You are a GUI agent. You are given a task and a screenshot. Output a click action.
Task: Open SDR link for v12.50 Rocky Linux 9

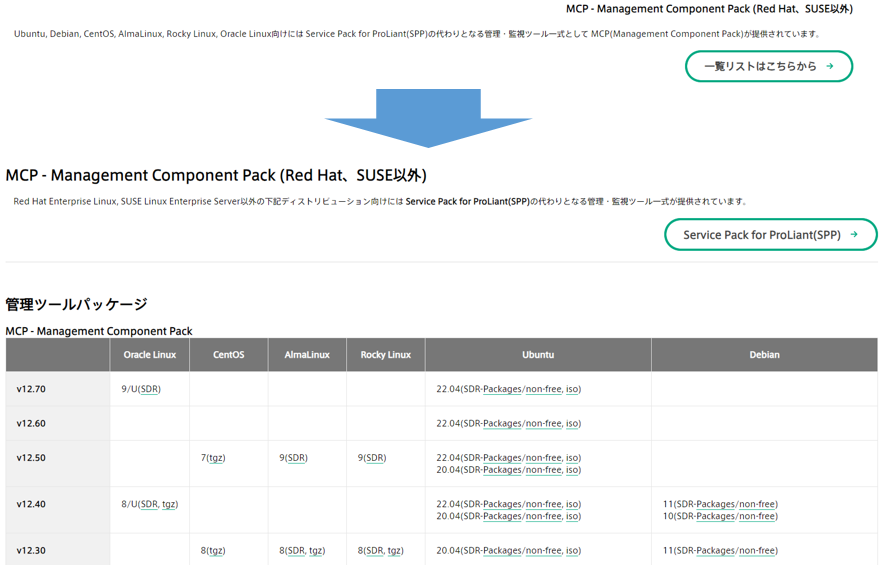[375, 458]
